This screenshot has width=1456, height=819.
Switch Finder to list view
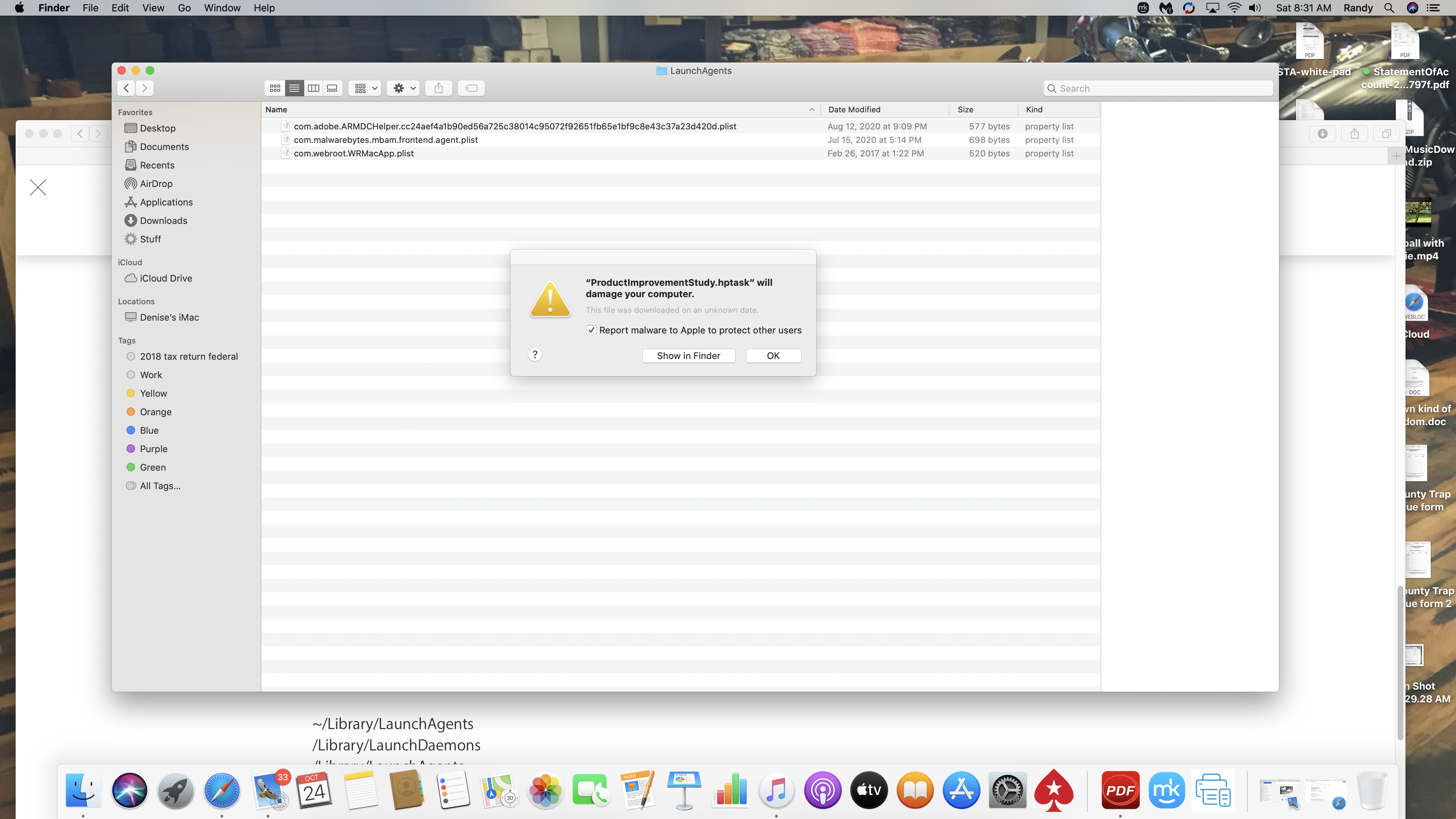pos(294,88)
